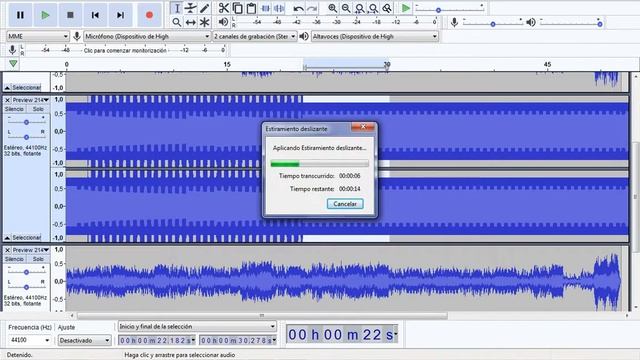The image size is (640, 360).
Task: Click the large audio position time display
Action: pyautogui.click(x=342, y=335)
